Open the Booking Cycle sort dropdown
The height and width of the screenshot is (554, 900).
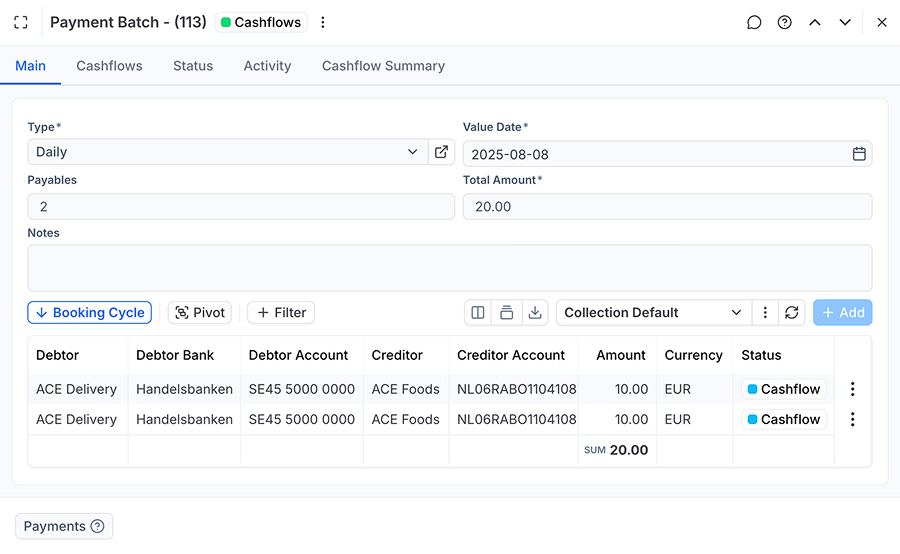89,313
